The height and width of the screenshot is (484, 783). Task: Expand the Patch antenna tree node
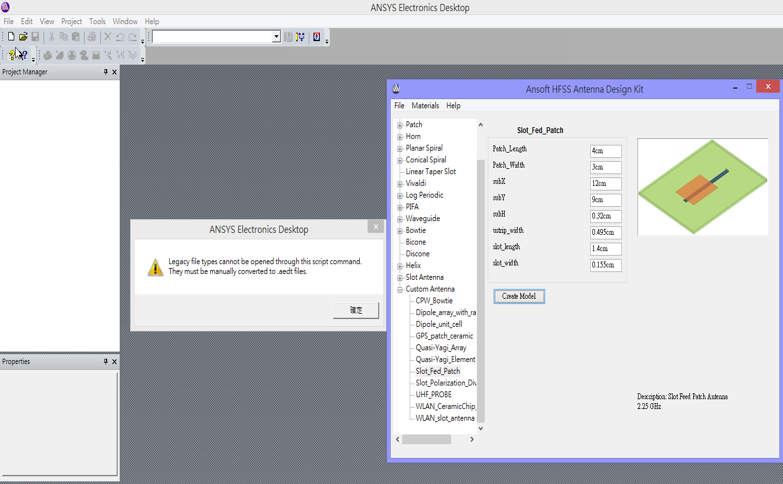tap(400, 125)
